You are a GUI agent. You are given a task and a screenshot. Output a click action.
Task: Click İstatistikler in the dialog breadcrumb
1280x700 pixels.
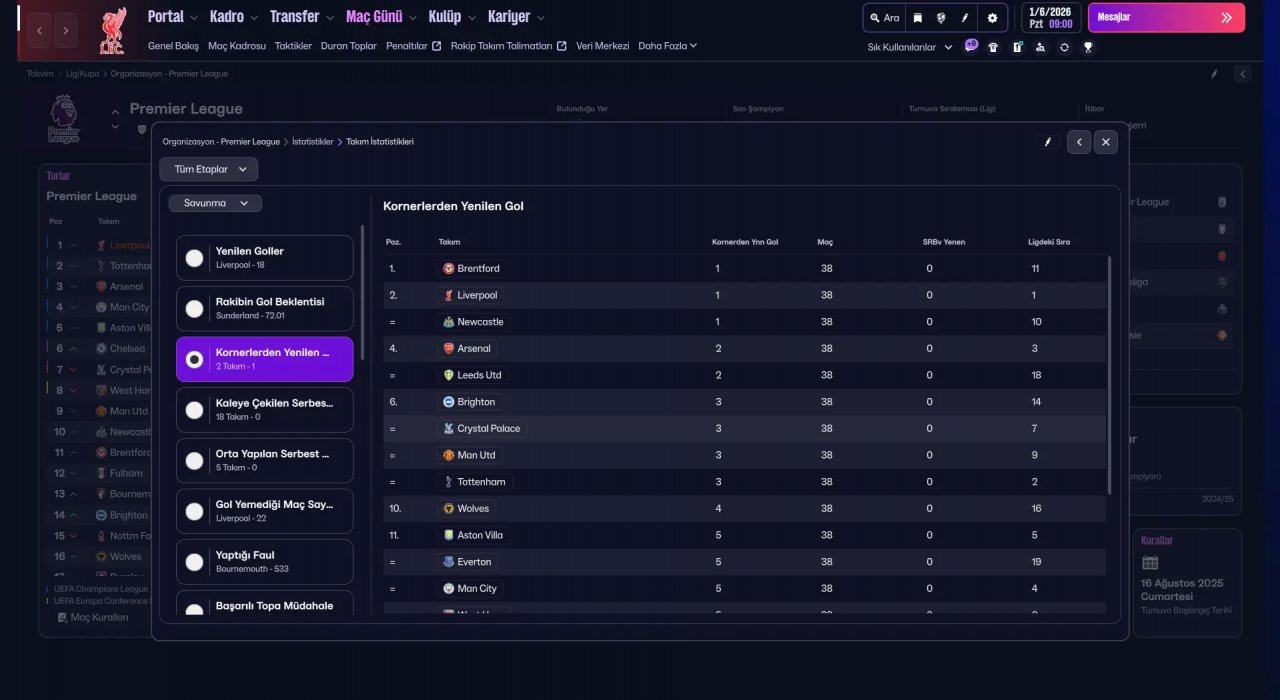pyautogui.click(x=313, y=142)
